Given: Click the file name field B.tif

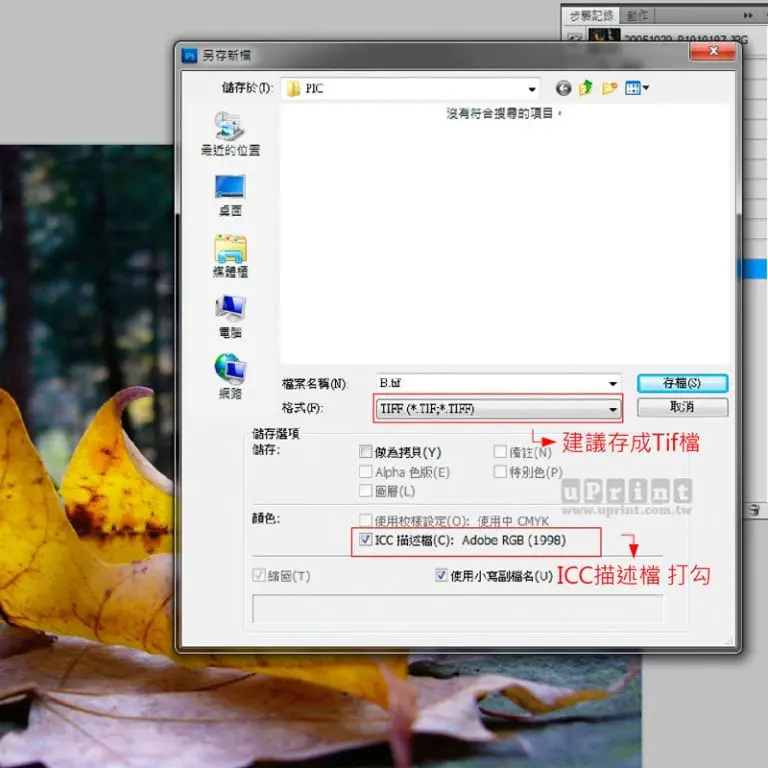Looking at the screenshot, I should [491, 383].
